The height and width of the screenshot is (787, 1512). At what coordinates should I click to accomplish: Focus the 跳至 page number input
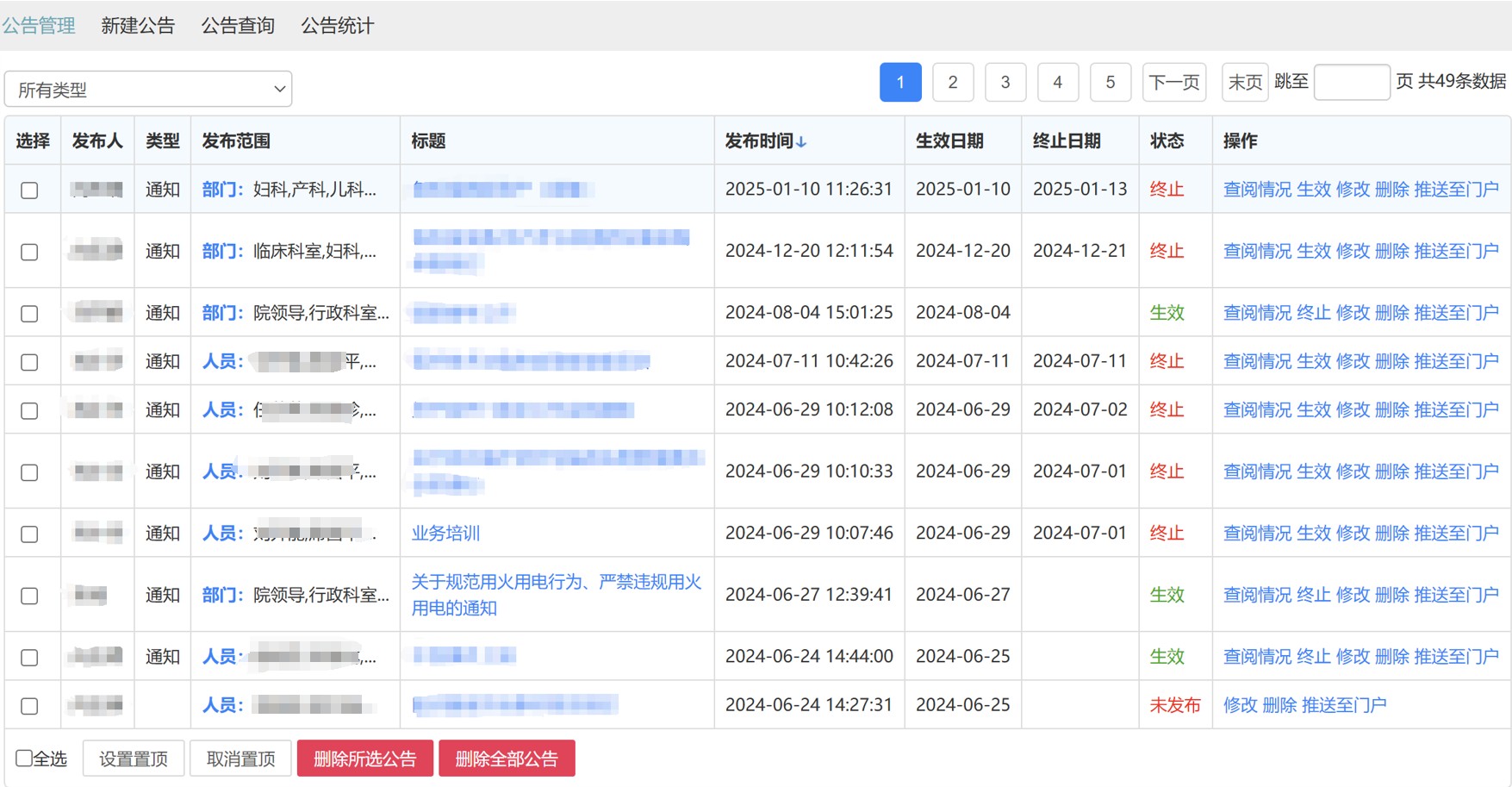pos(1351,82)
